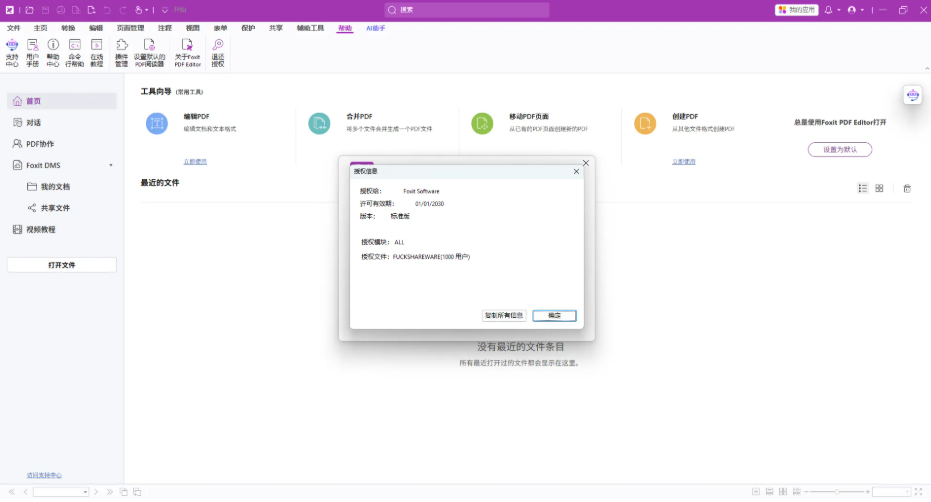Open the page number dropdown in status bar
Screen dimensions: 931x502
point(86,492)
